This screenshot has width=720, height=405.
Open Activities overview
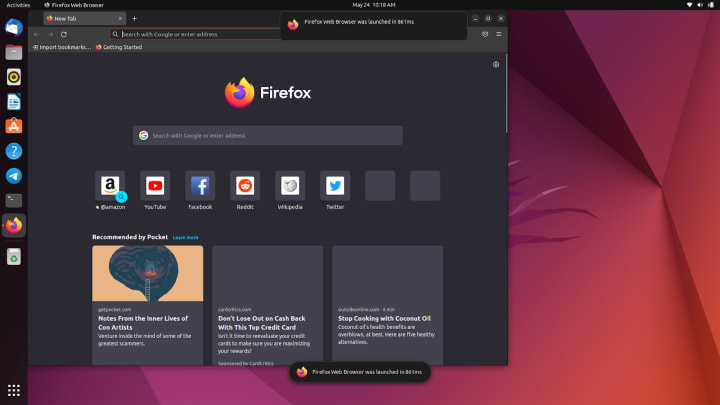tap(18, 5)
